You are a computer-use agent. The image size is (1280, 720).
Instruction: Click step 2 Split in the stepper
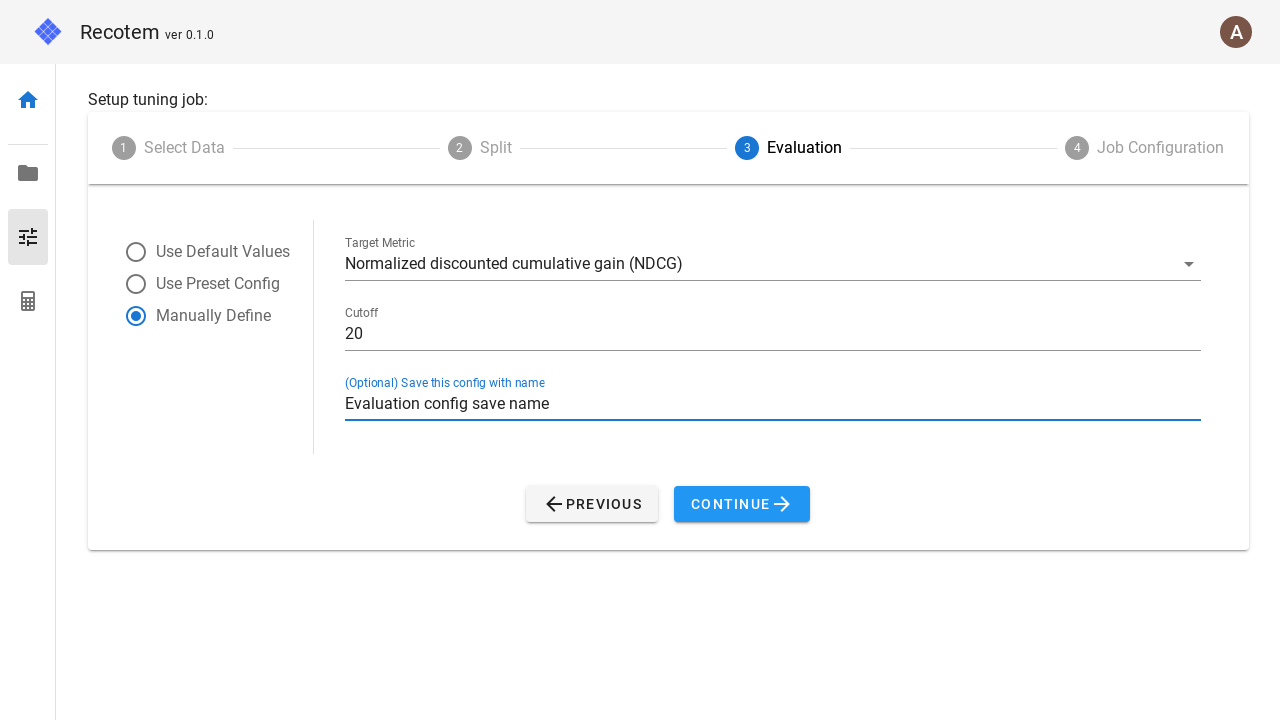pos(480,147)
